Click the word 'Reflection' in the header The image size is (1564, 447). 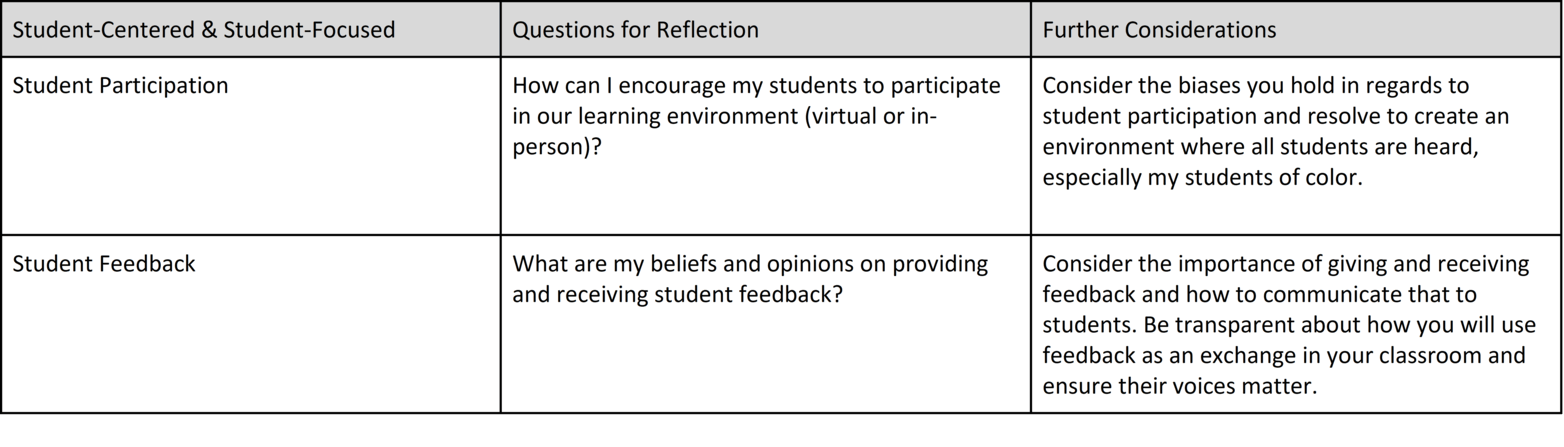[x=708, y=30]
